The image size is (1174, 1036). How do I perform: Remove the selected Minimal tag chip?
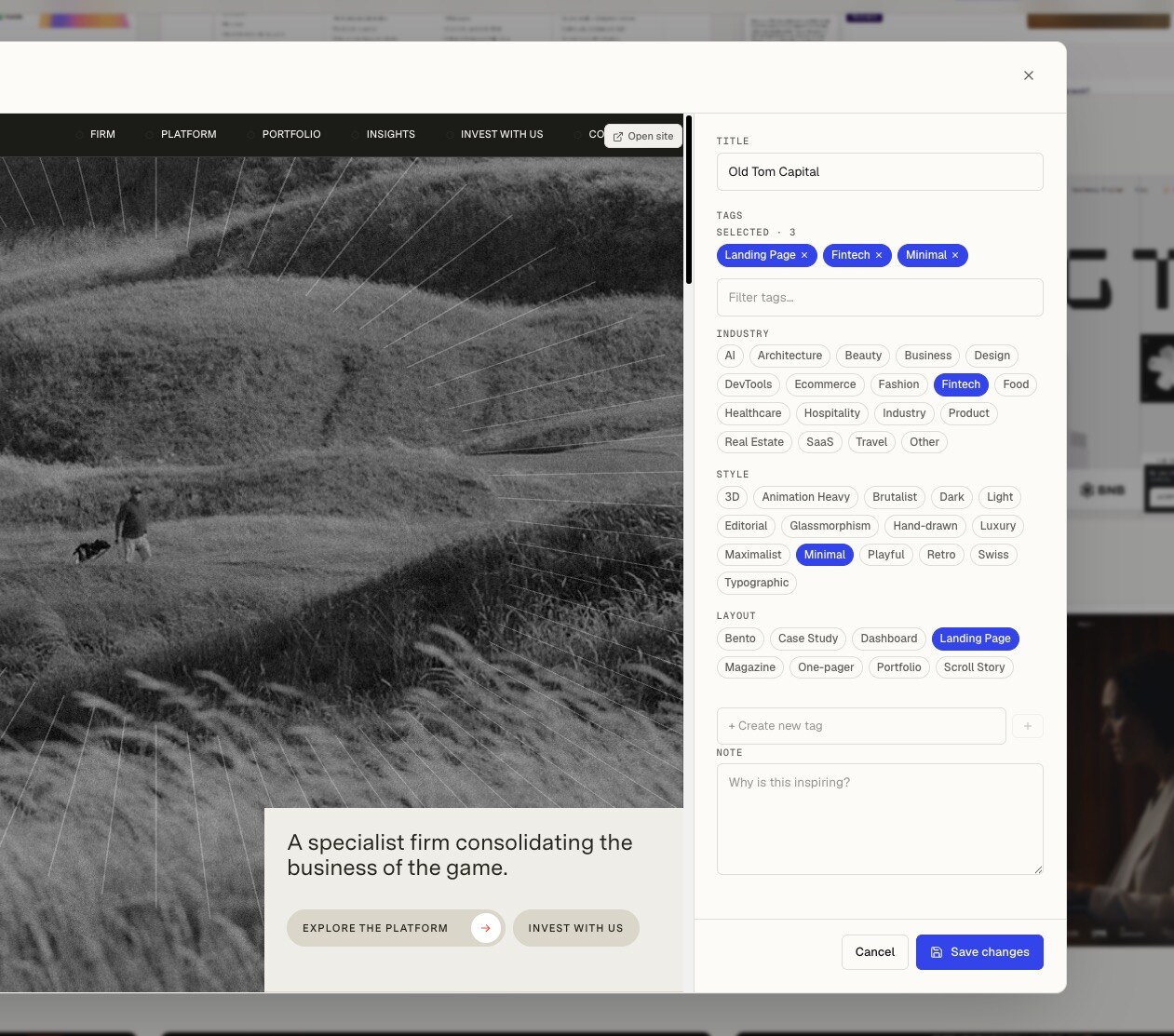coord(955,255)
